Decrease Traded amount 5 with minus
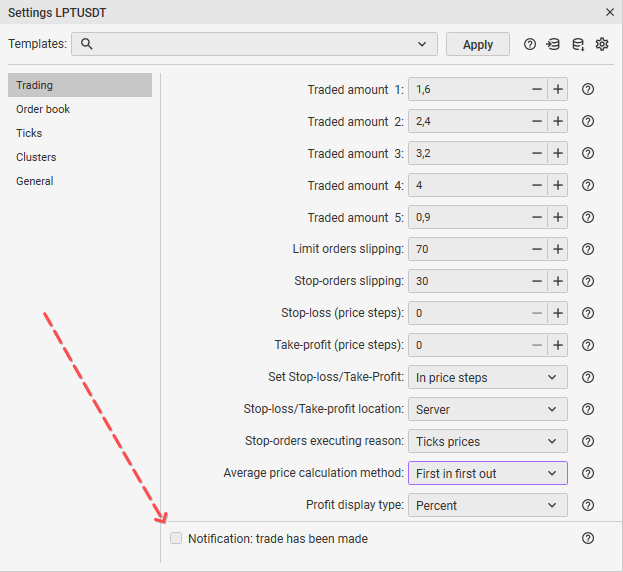The height and width of the screenshot is (572, 623). [537, 217]
